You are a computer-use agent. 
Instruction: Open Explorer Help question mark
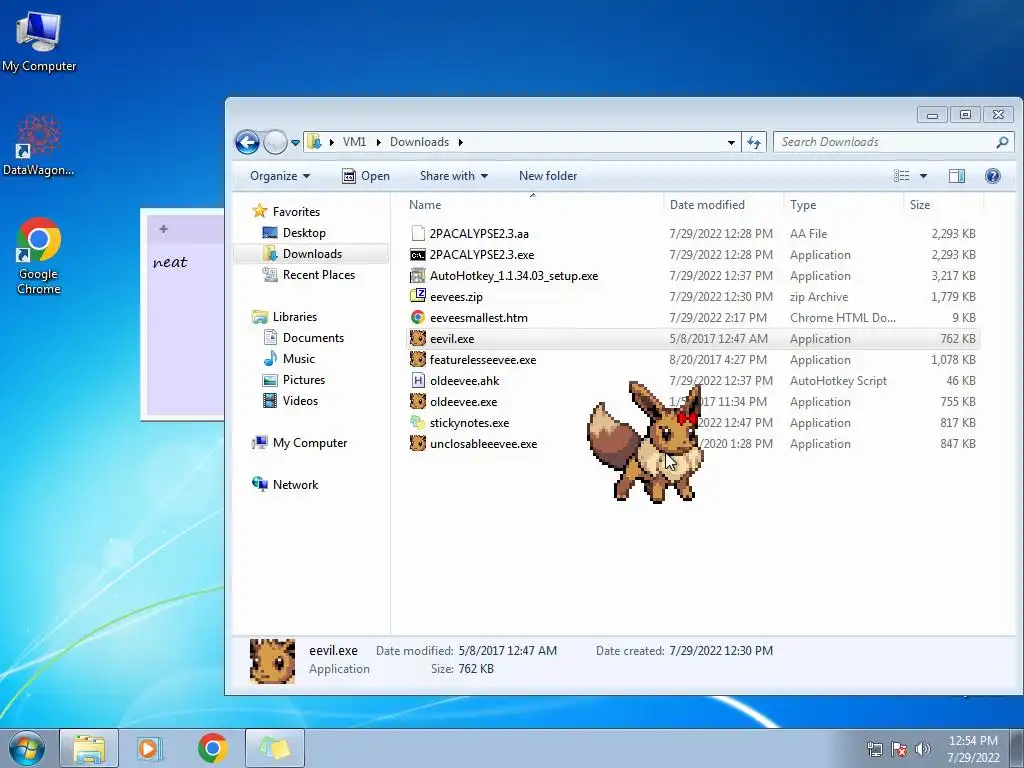click(x=993, y=176)
